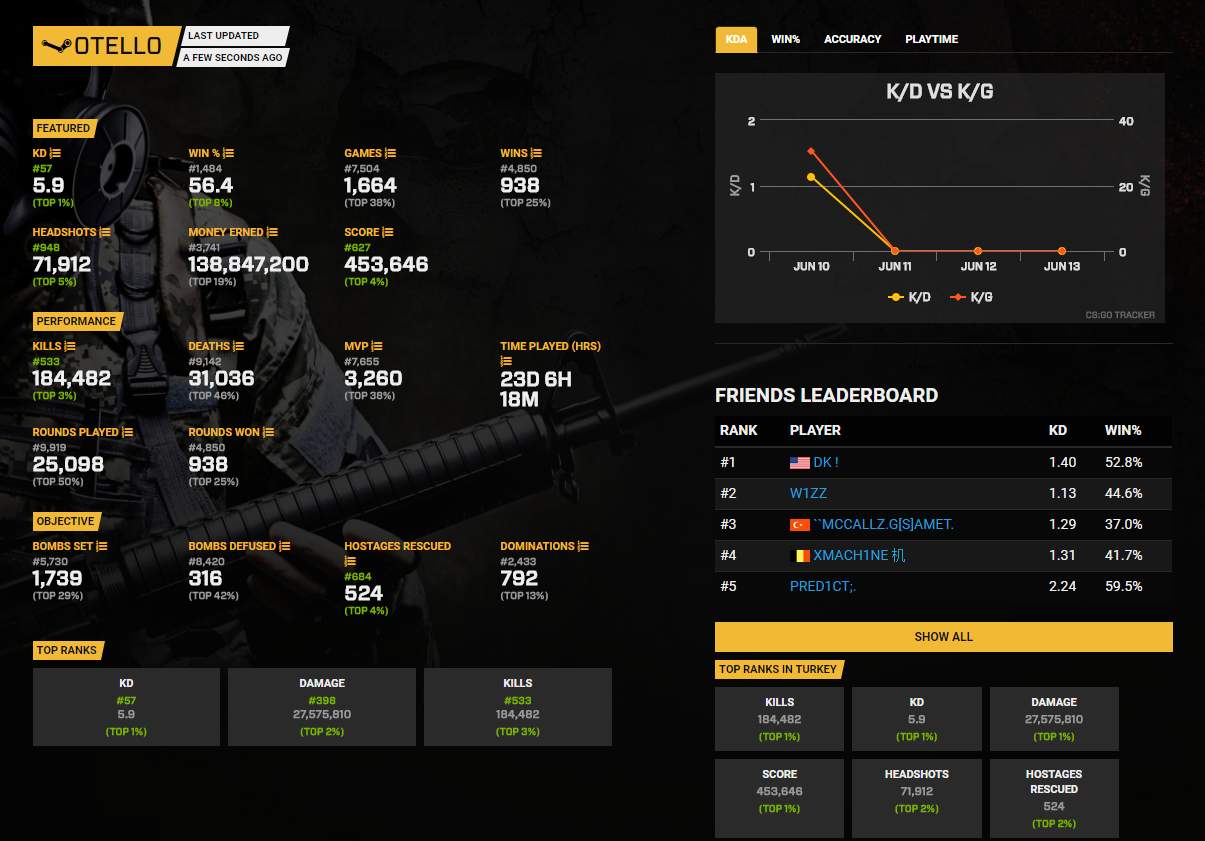Click SHOW ALL friends leaderboard button
This screenshot has height=841, width=1205.
(x=944, y=637)
